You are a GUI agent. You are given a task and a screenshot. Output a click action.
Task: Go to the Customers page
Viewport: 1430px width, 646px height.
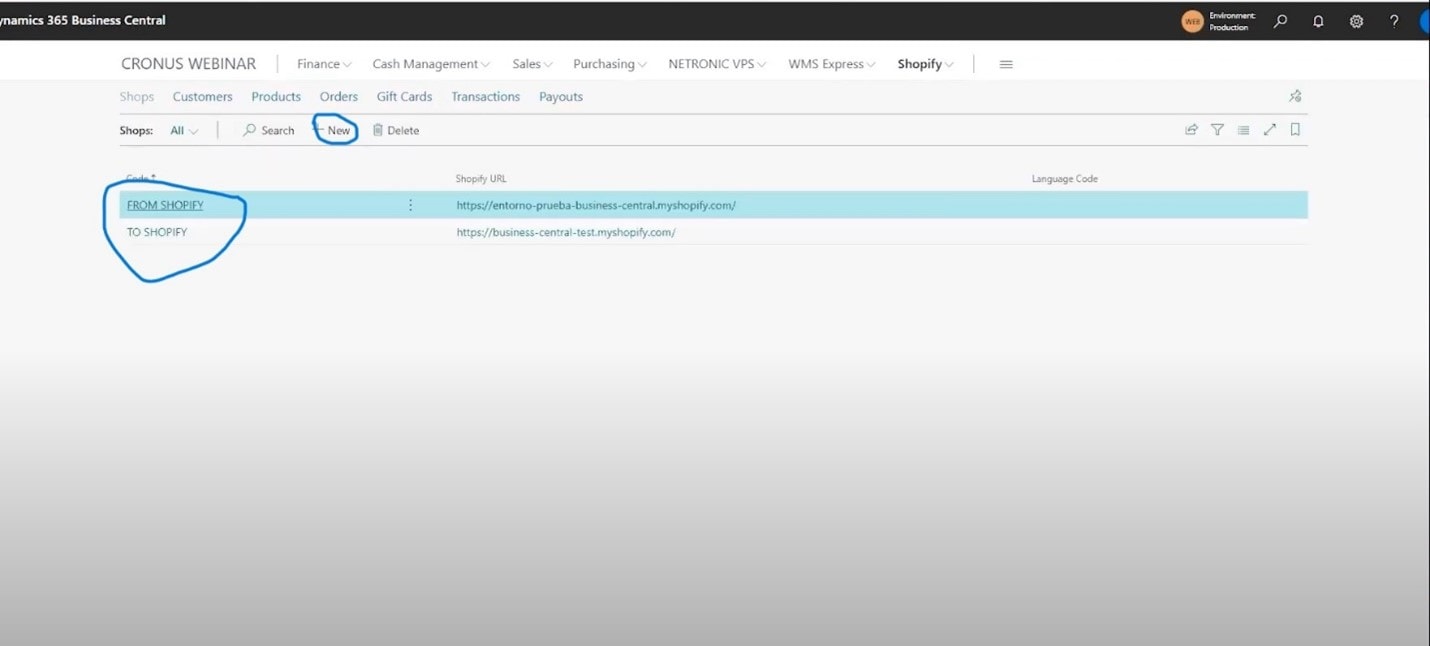202,97
